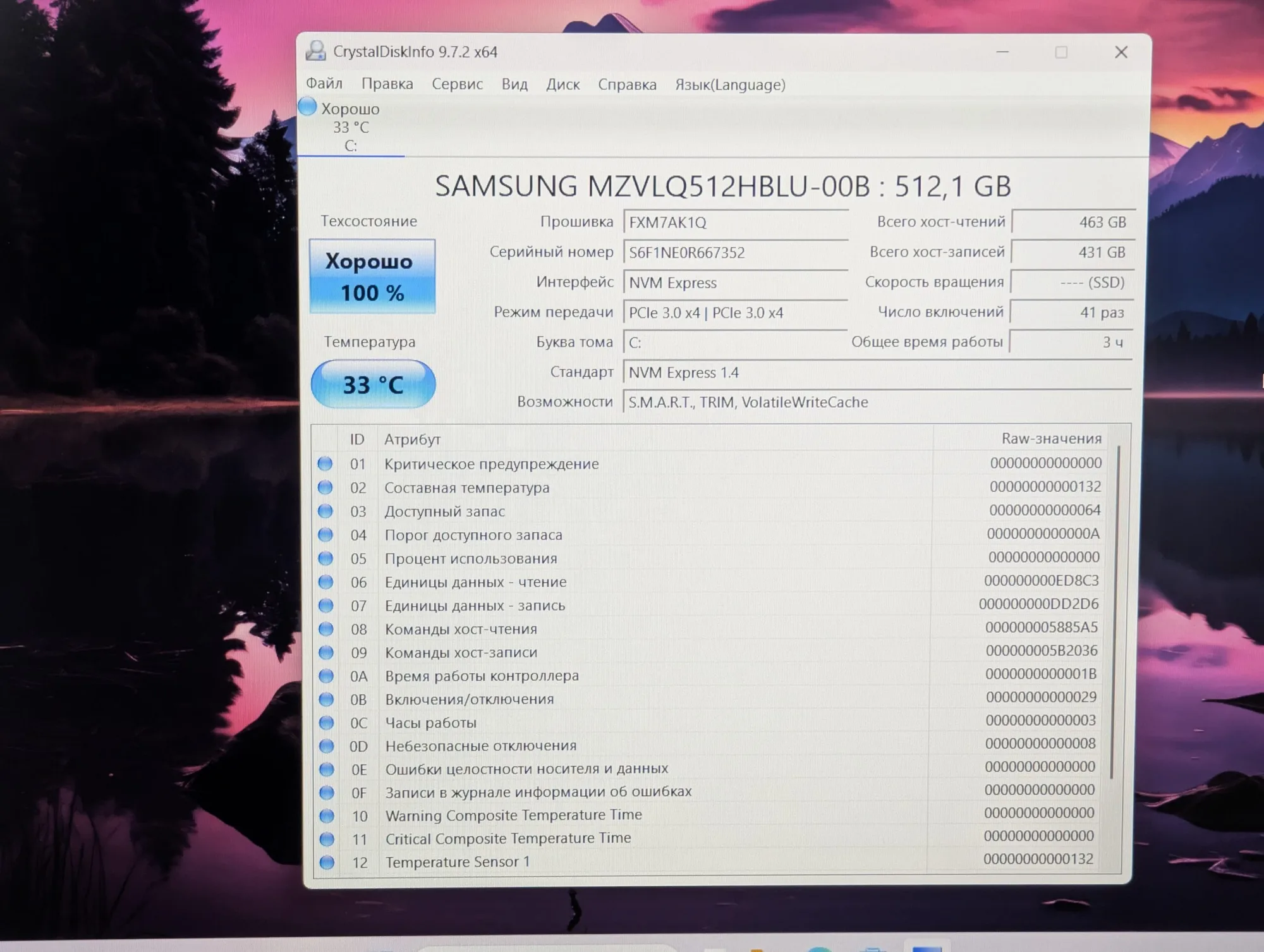
Task: Click the features field S.M.A.R.T., TRIM, VolatileWriteCache
Action: point(877,402)
